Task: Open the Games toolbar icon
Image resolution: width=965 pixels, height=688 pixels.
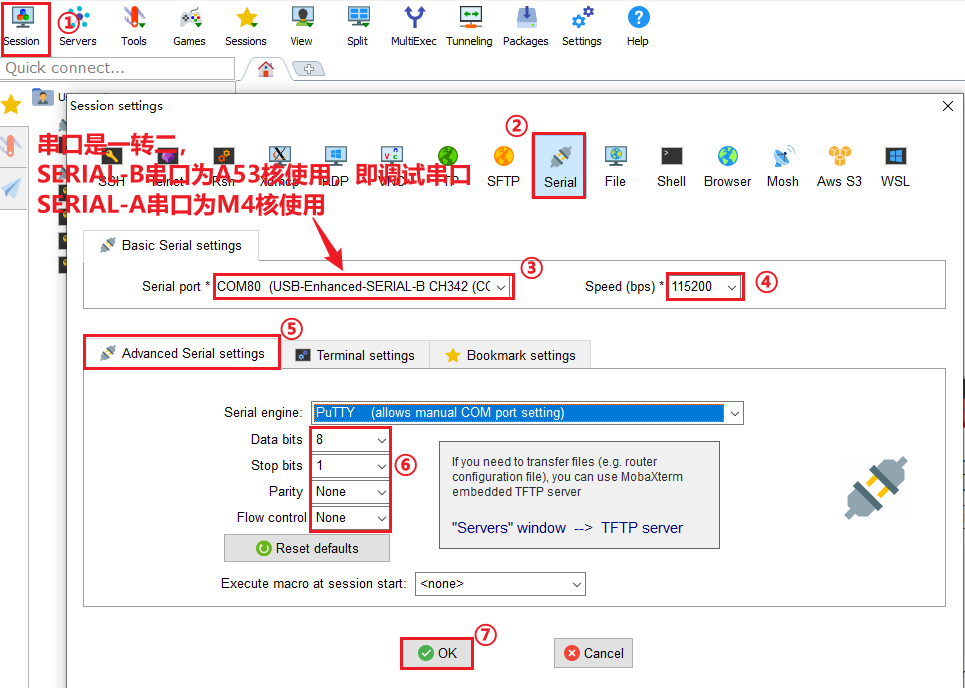Action: pyautogui.click(x=189, y=26)
